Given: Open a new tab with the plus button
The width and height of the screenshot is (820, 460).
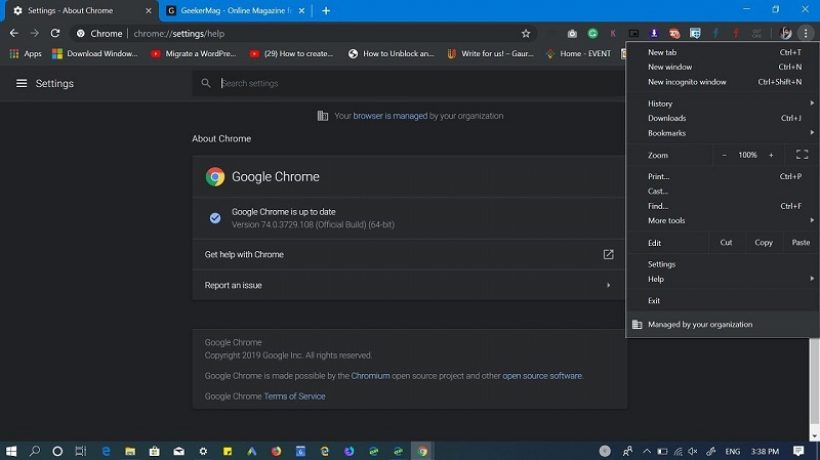Looking at the screenshot, I should (326, 10).
